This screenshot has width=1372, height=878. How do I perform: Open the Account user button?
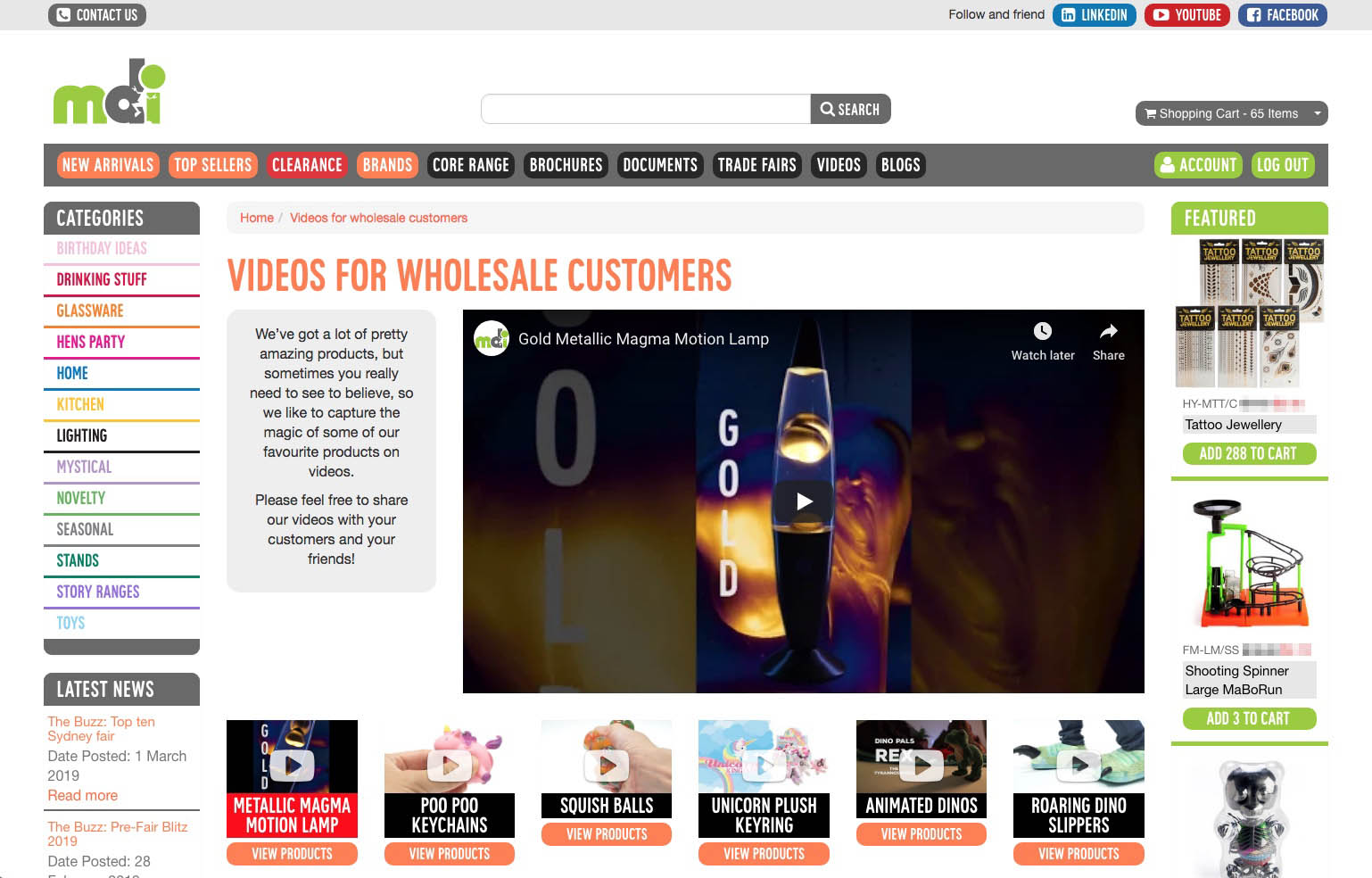1198,165
